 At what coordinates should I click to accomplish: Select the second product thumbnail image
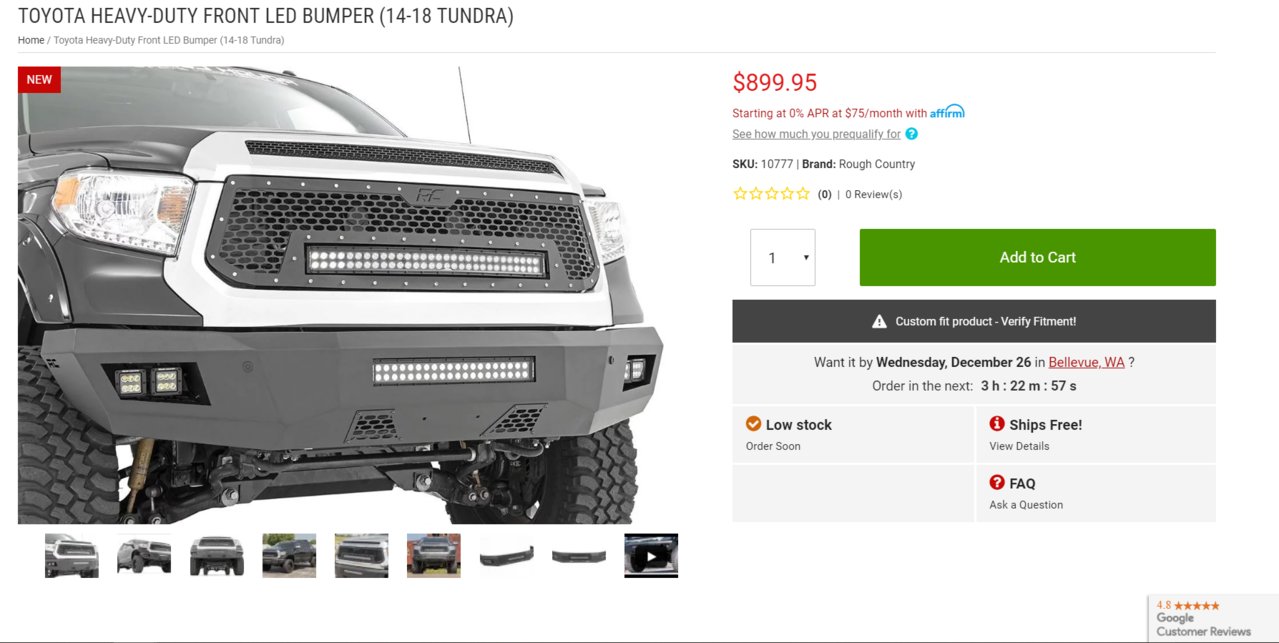point(144,556)
